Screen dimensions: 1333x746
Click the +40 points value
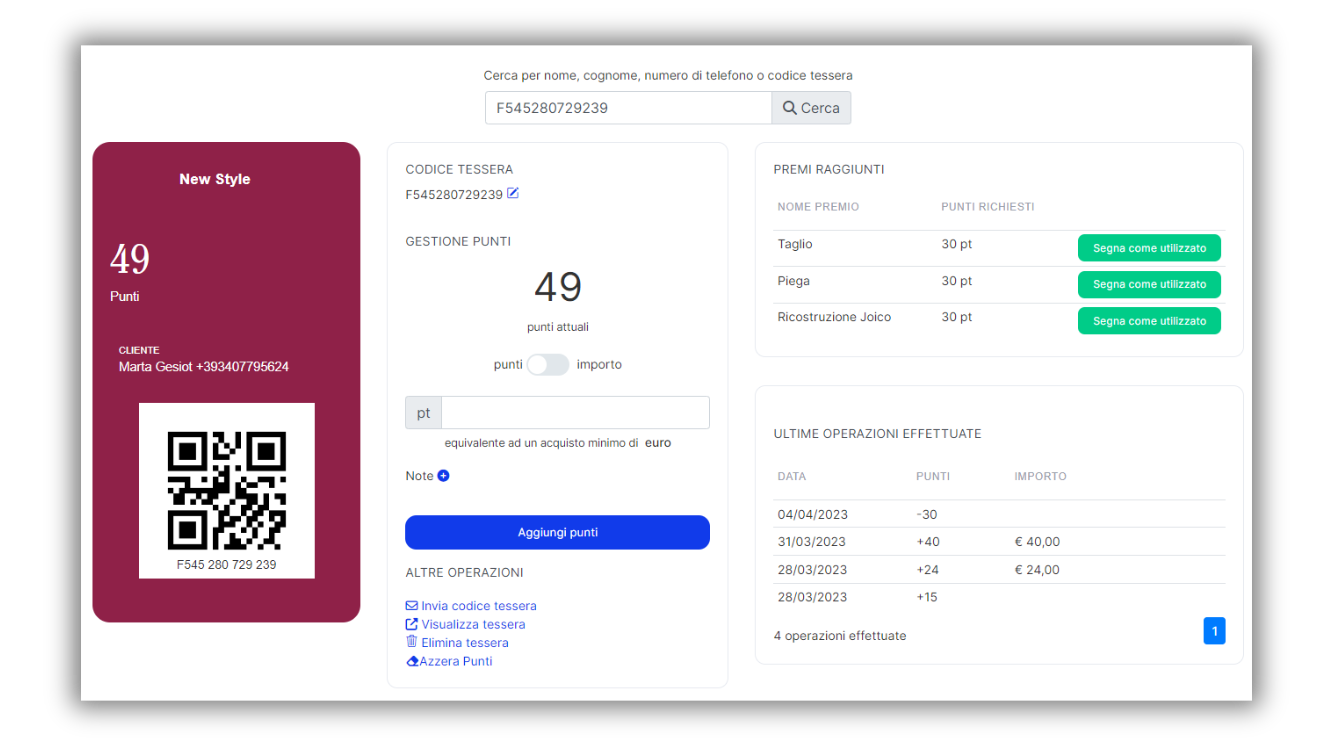pyautogui.click(x=928, y=542)
